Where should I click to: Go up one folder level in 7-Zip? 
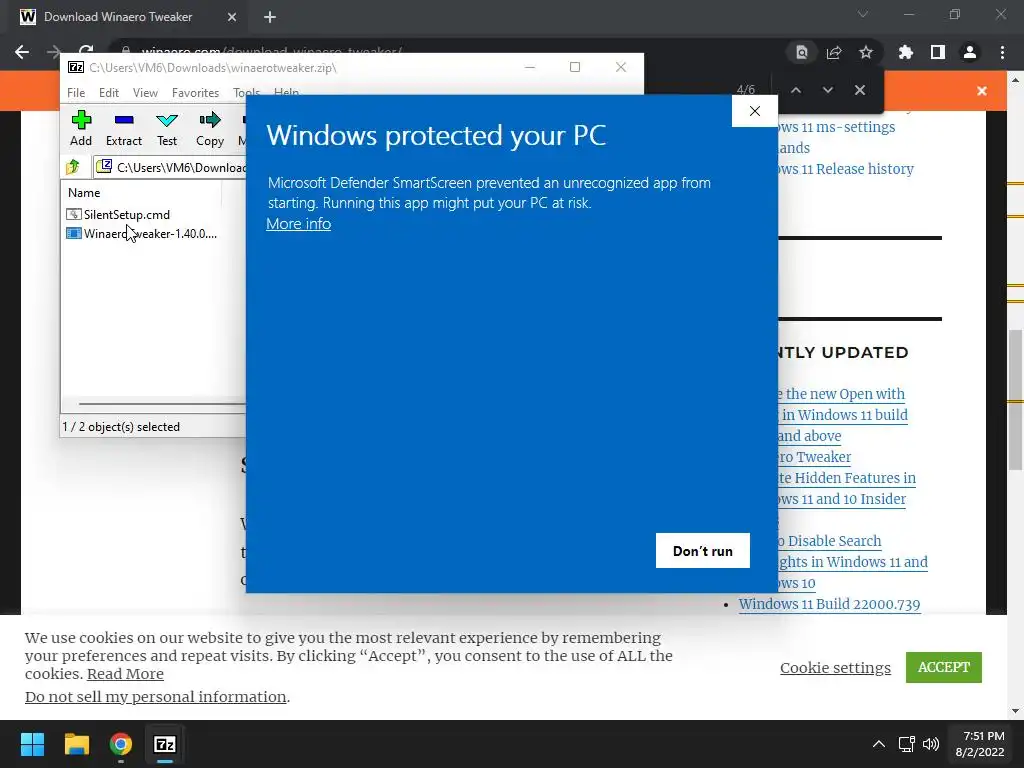point(73,167)
